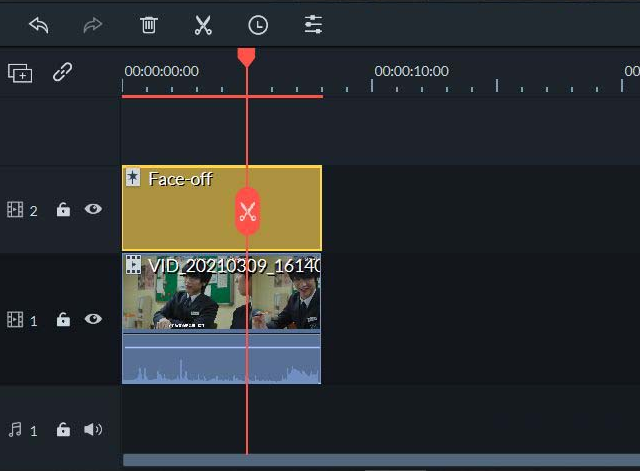640x471 pixels.
Task: Click the star effect icon on Face-off clip
Action: (x=133, y=178)
